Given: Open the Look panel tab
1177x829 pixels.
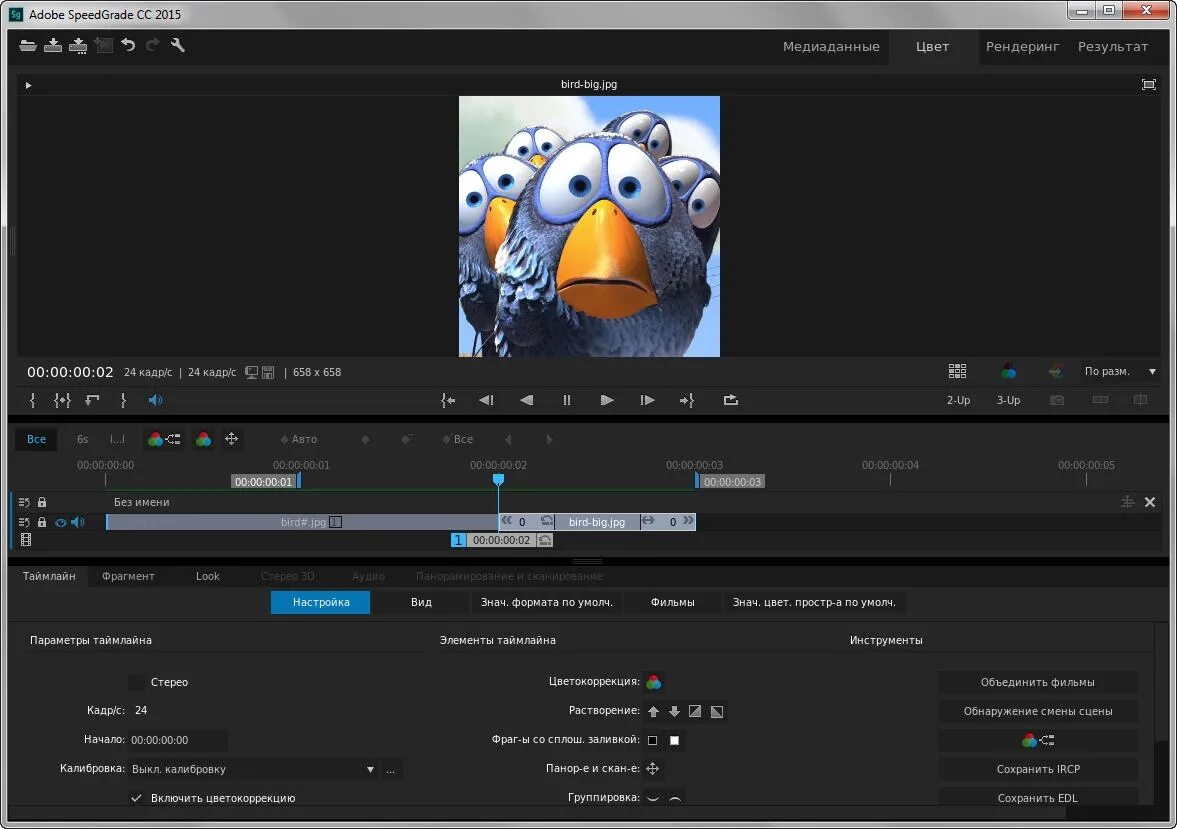Looking at the screenshot, I should coord(207,576).
